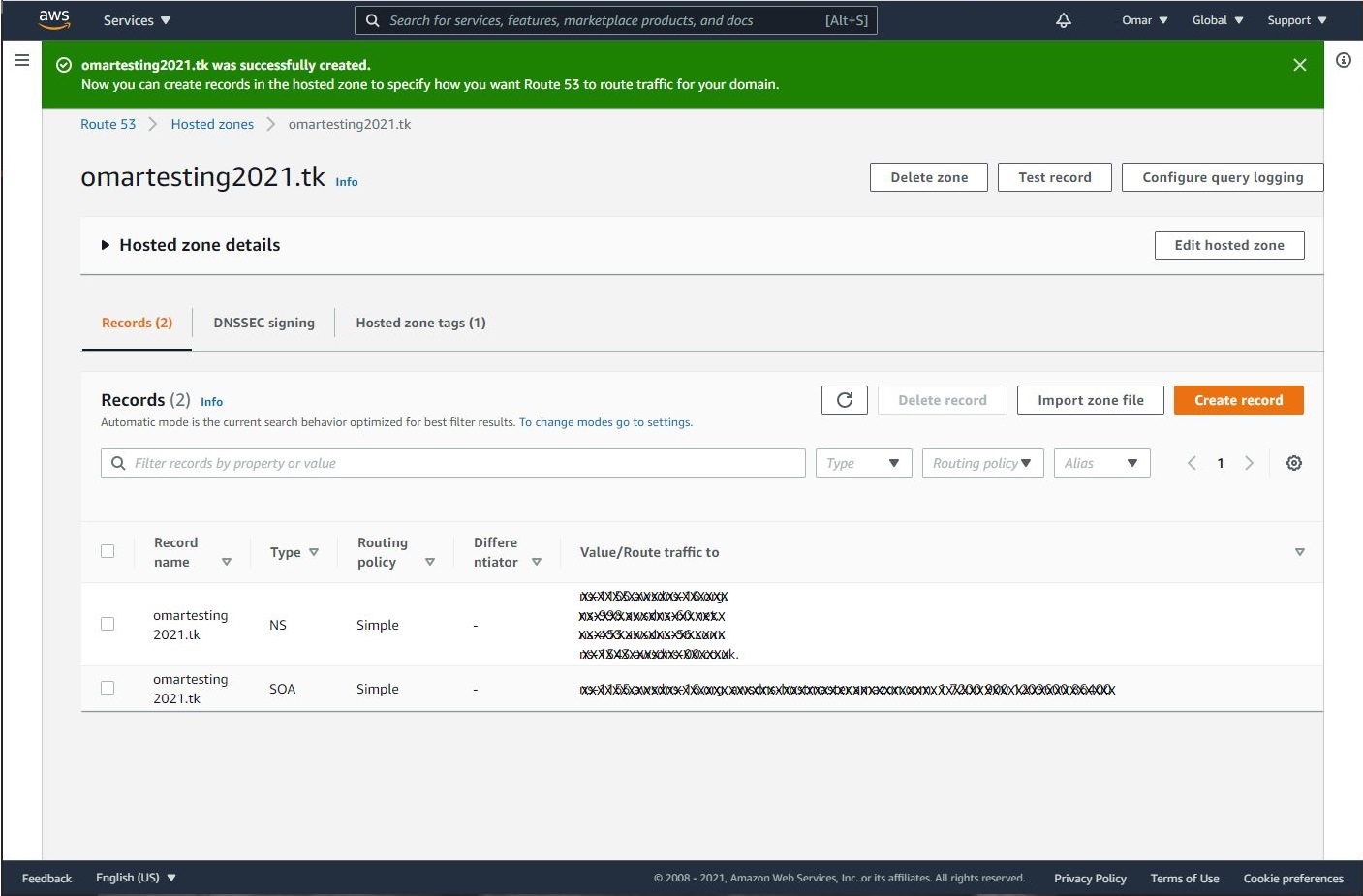The width and height of the screenshot is (1363, 896).
Task: Click the search magnifier icon in the top bar
Action: (372, 20)
